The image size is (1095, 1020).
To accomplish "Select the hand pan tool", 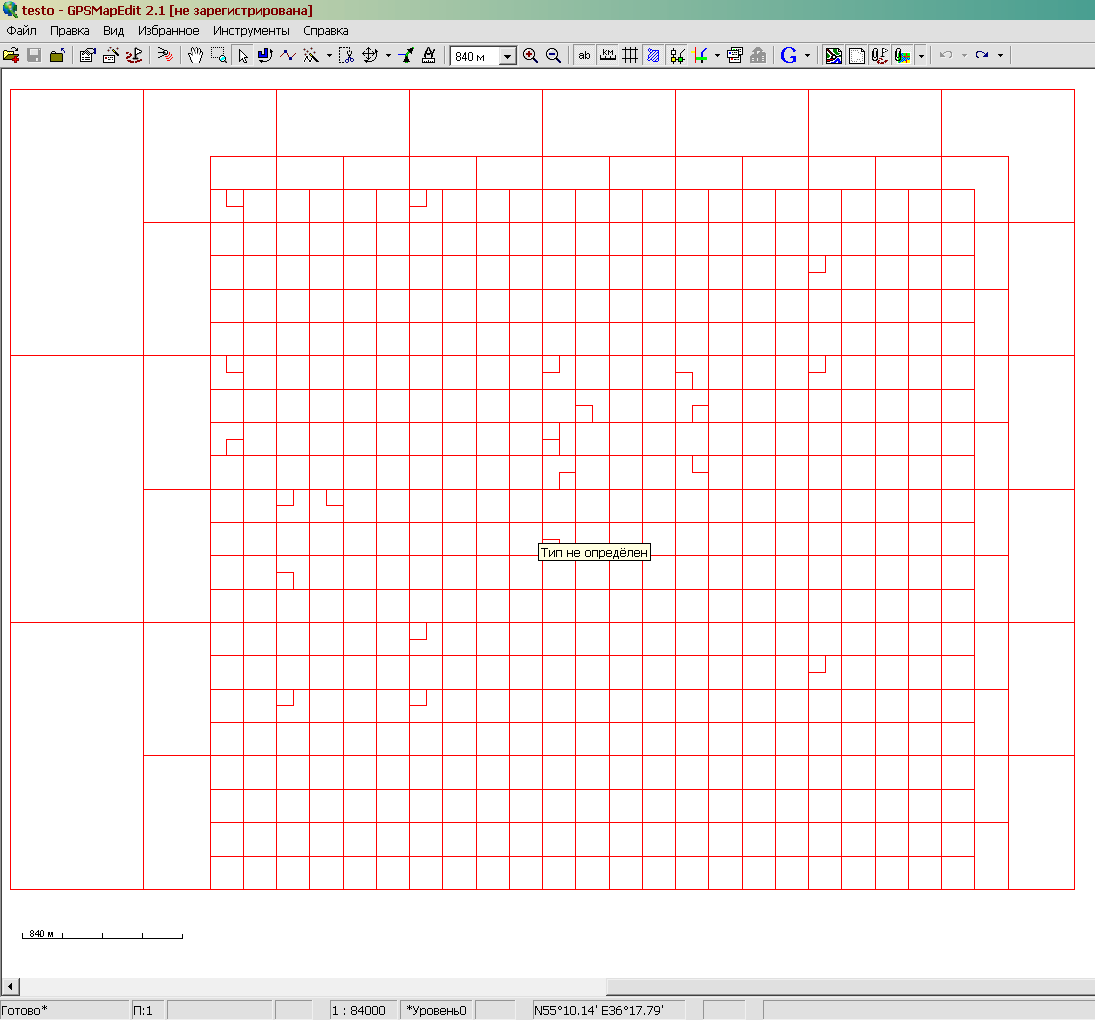I will pos(196,56).
